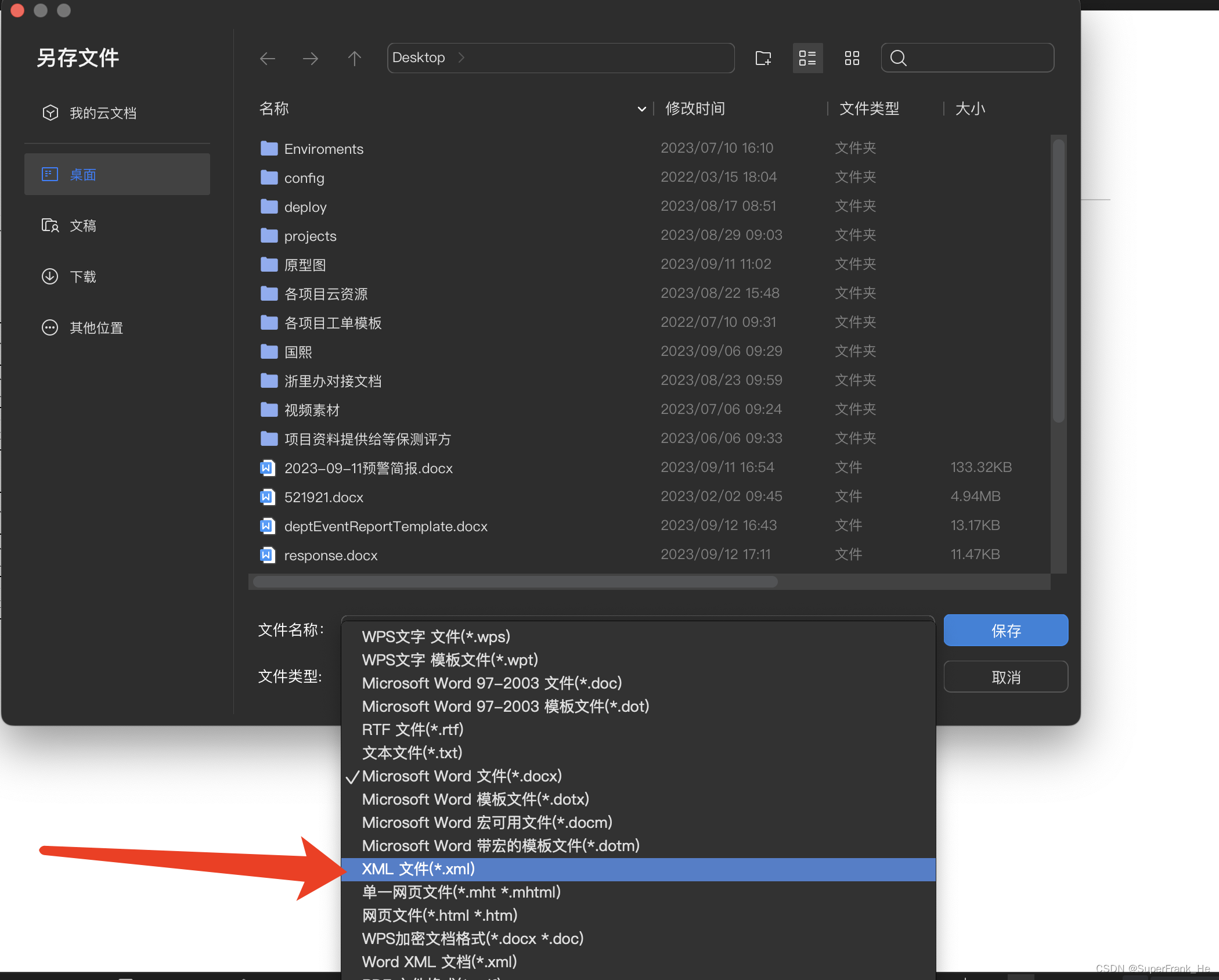Create a new folder icon

[x=763, y=58]
